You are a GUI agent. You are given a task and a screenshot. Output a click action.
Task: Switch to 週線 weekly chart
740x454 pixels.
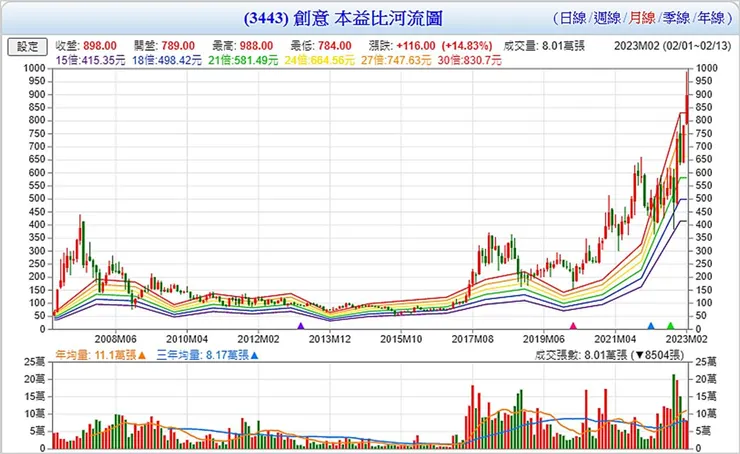pos(607,18)
